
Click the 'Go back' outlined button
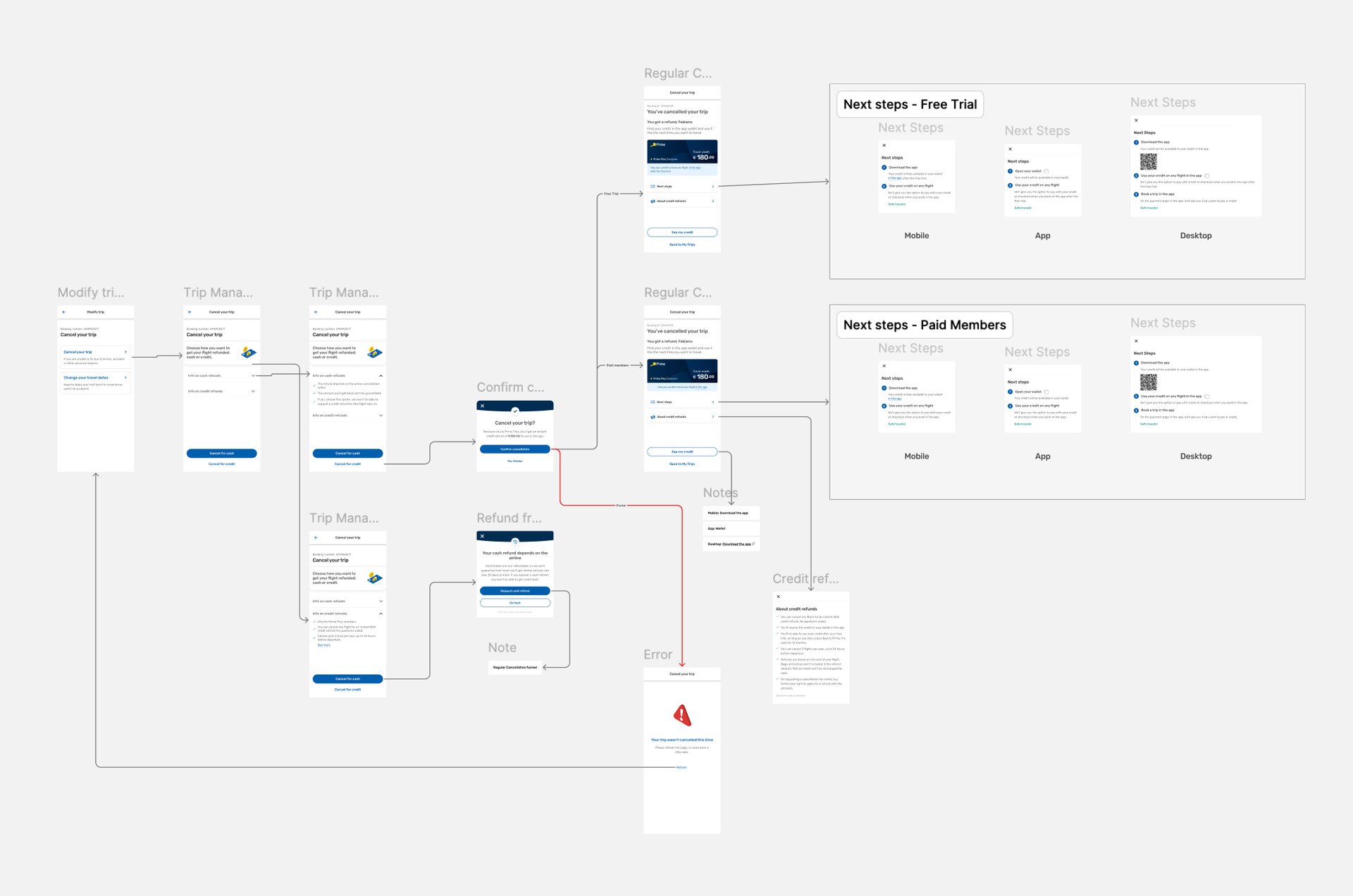point(515,603)
